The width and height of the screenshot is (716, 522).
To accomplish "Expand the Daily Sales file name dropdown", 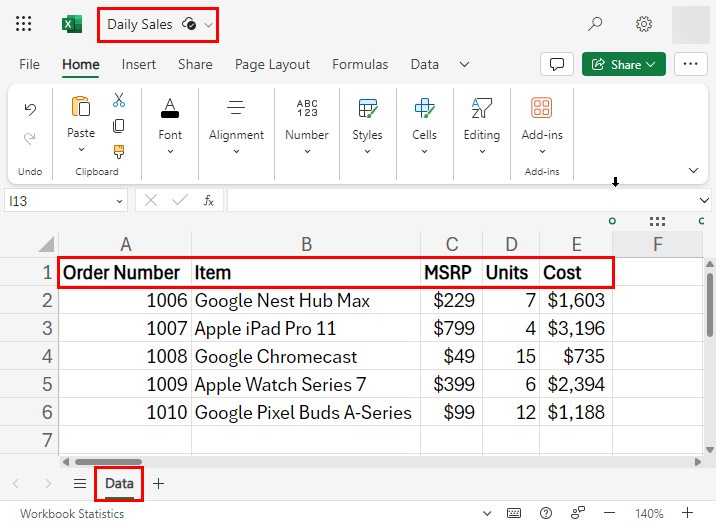I will (208, 25).
